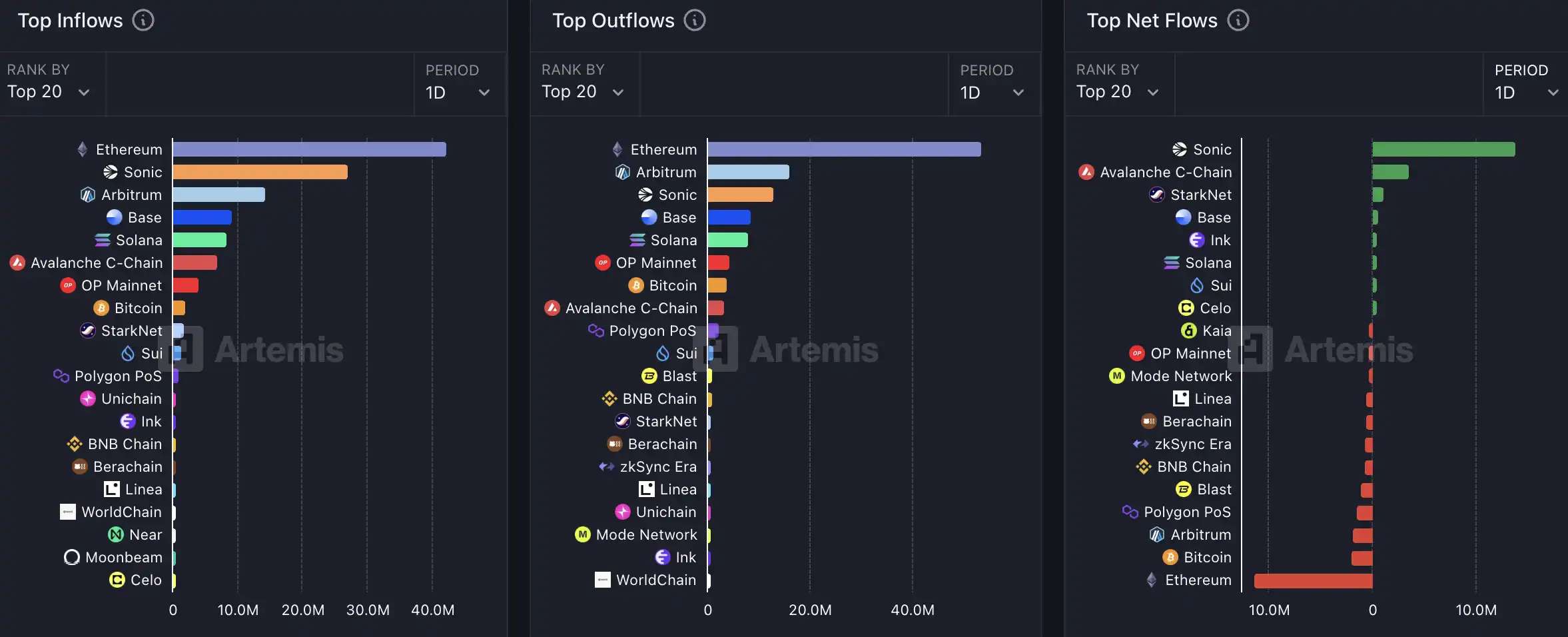Click the 30.0M axis label in Top Inflows

368,610
